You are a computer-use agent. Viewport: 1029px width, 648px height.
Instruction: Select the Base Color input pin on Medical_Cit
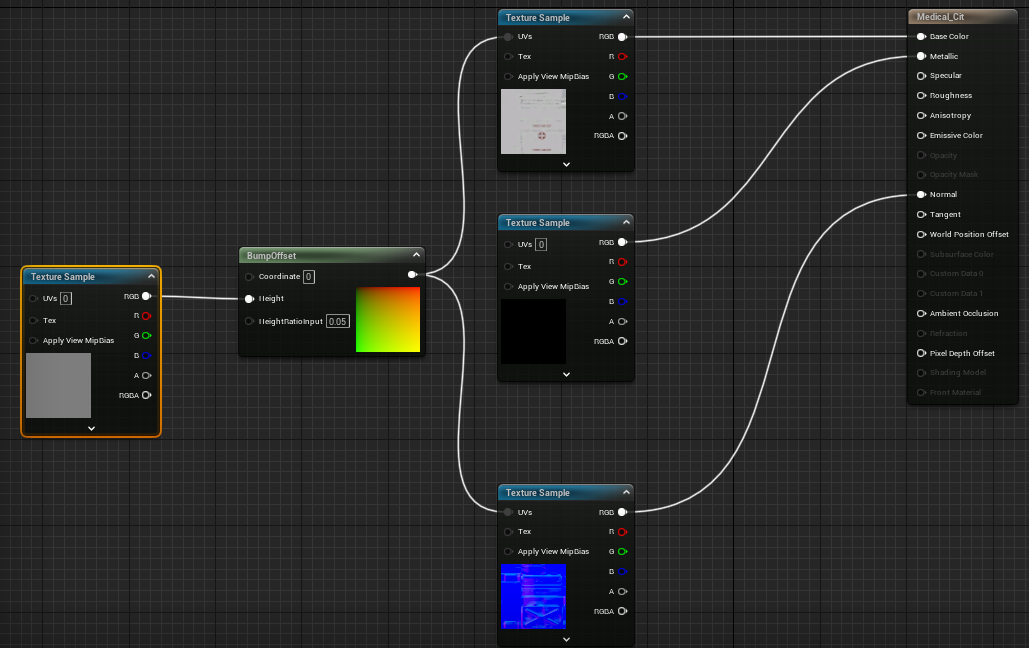(921, 36)
